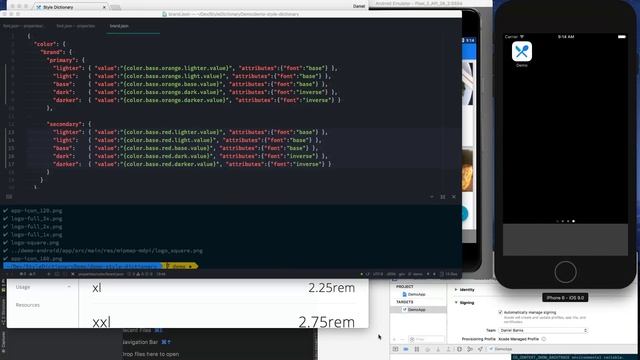Click the iOS simulator page indicator dots
Viewport: 640px width, 360px height.
(565, 221)
